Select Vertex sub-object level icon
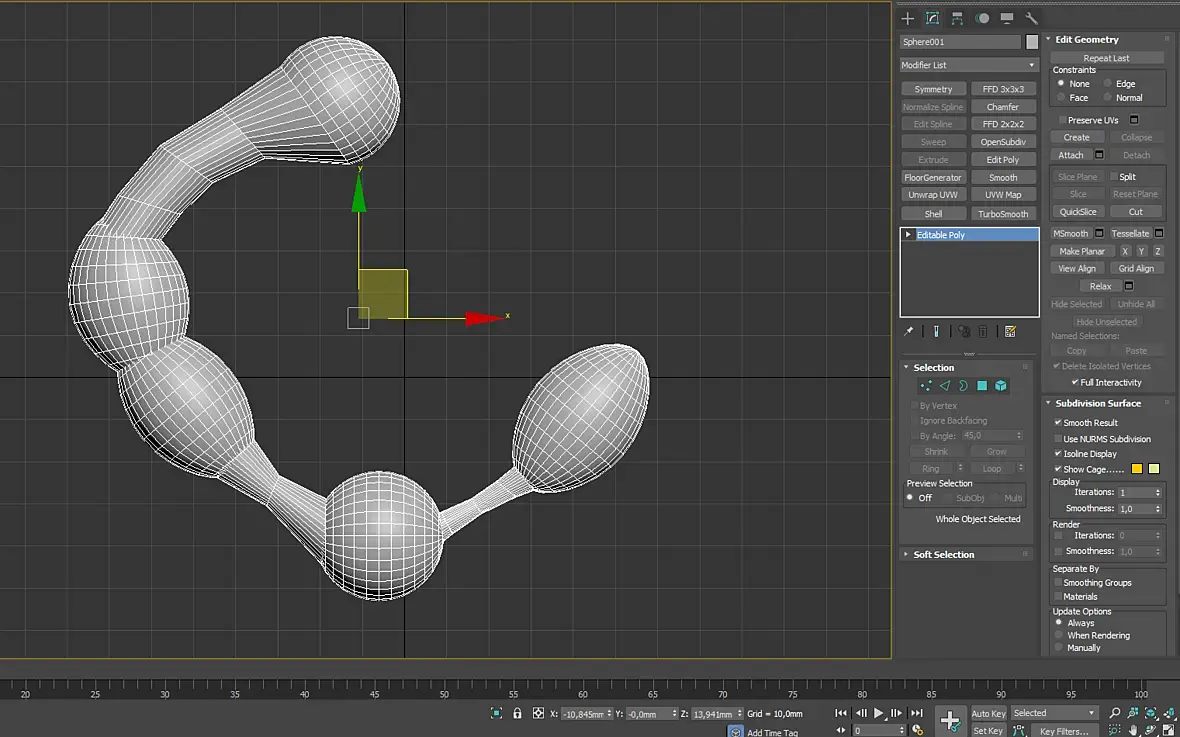The image size is (1180, 737). (x=925, y=386)
